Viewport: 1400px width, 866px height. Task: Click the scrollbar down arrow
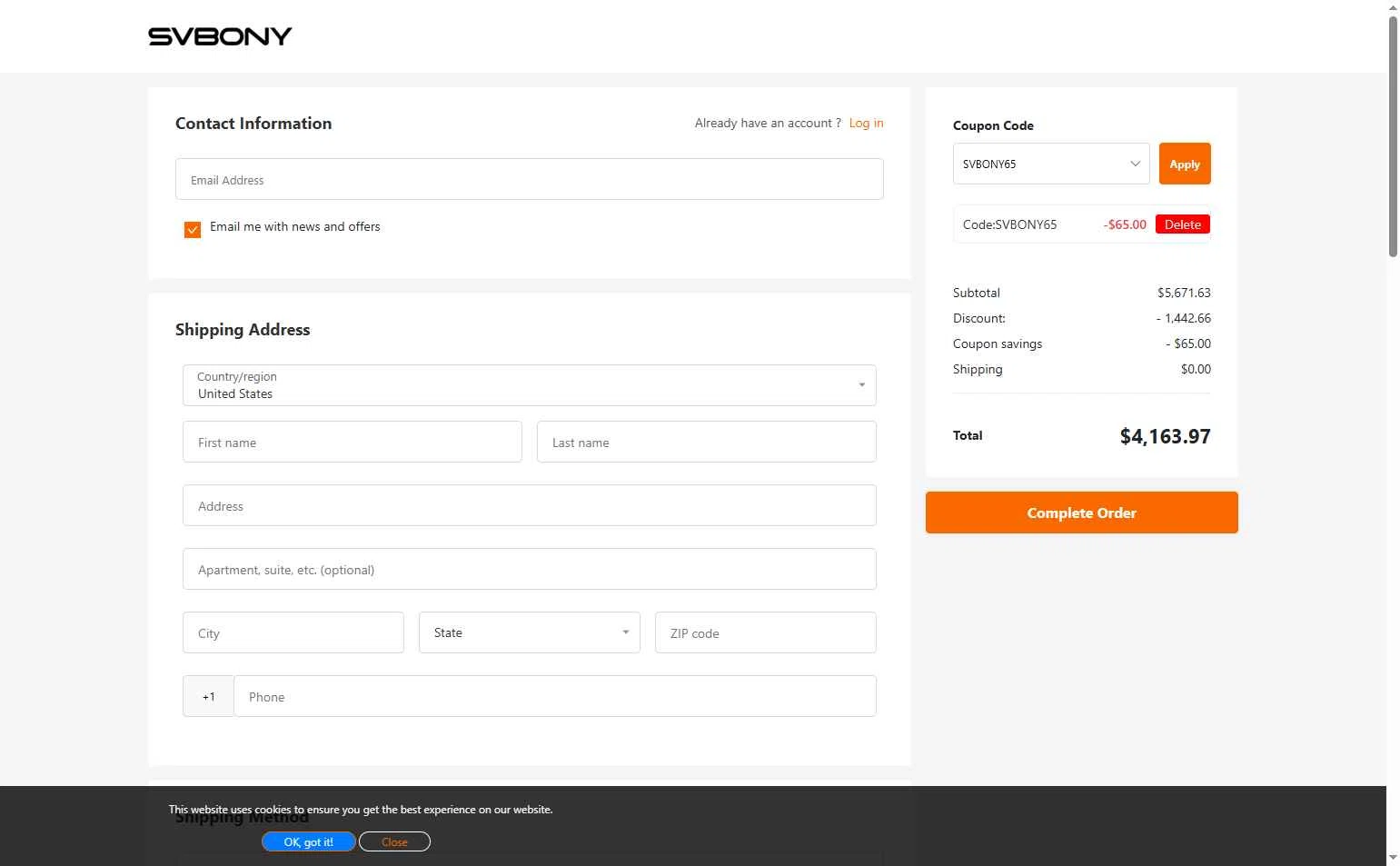[1393, 857]
